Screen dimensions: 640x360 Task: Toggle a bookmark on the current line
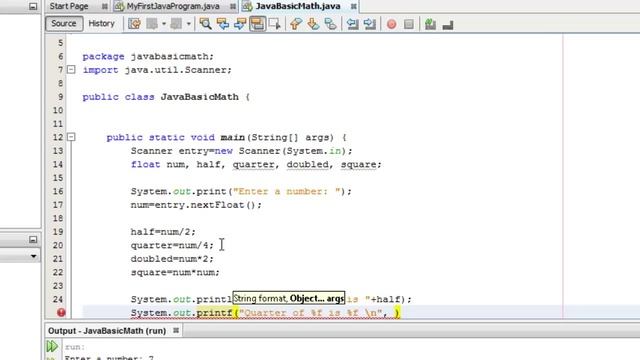330,24
